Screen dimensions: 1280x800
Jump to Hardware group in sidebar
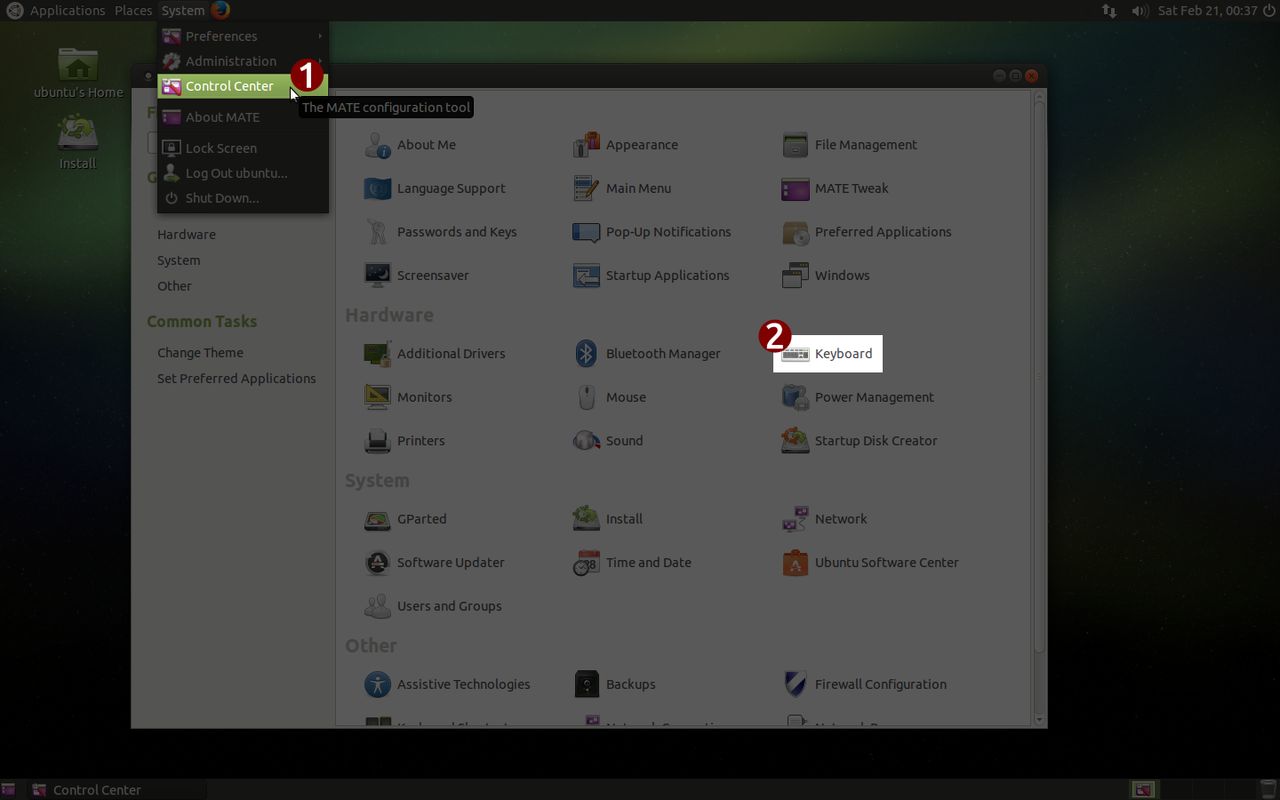coord(186,235)
